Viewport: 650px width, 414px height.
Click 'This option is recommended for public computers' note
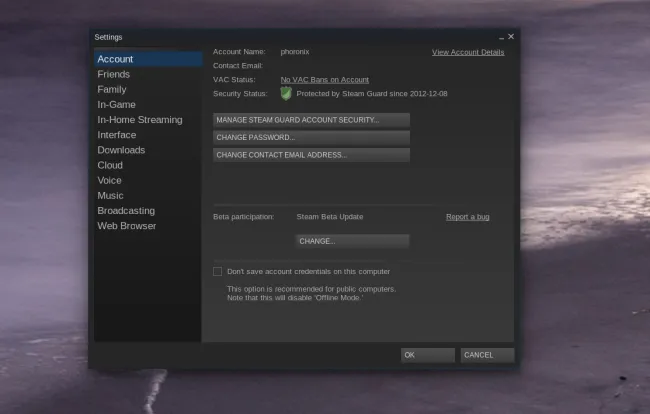(311, 289)
